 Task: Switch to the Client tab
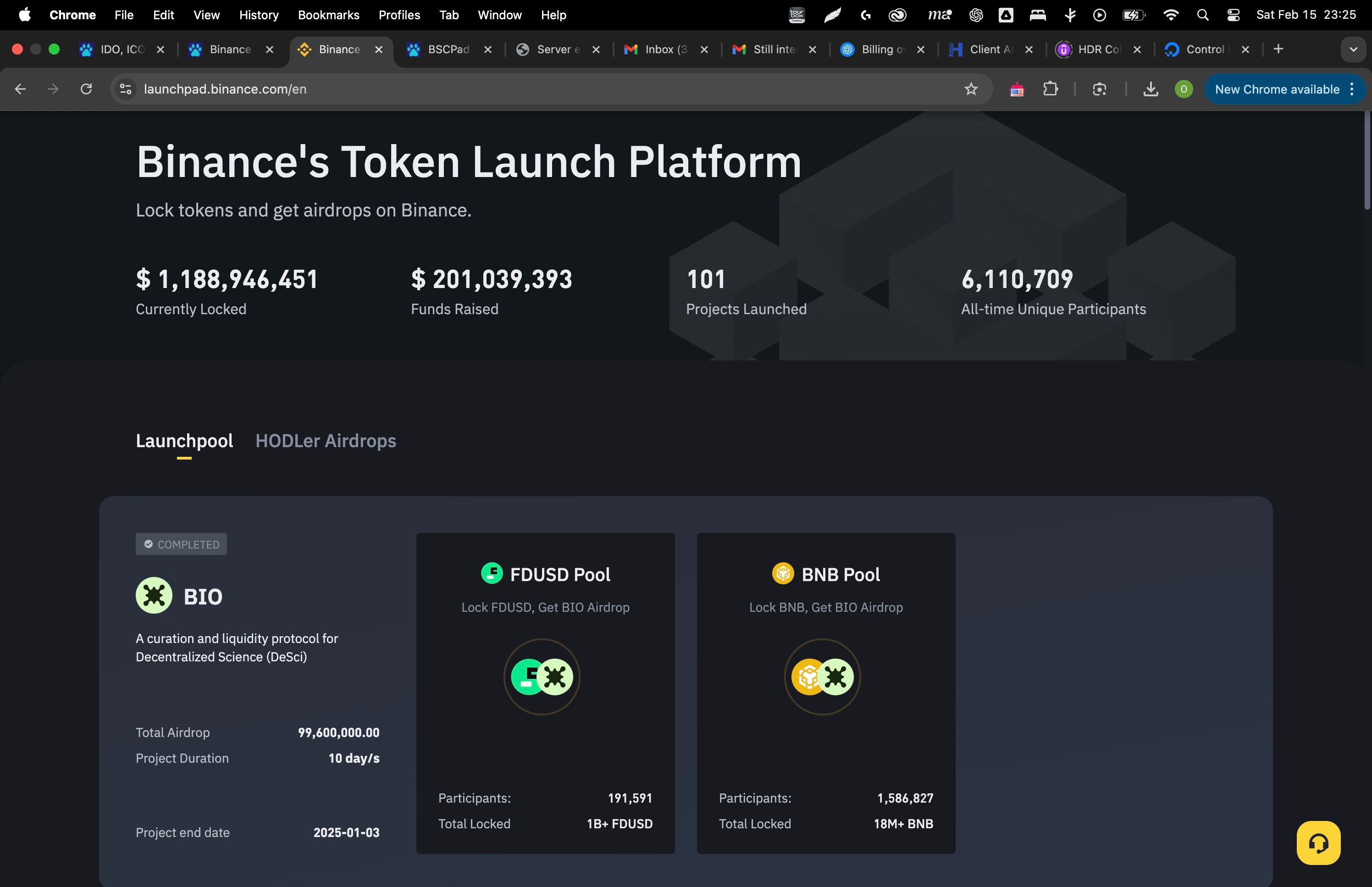[991, 50]
